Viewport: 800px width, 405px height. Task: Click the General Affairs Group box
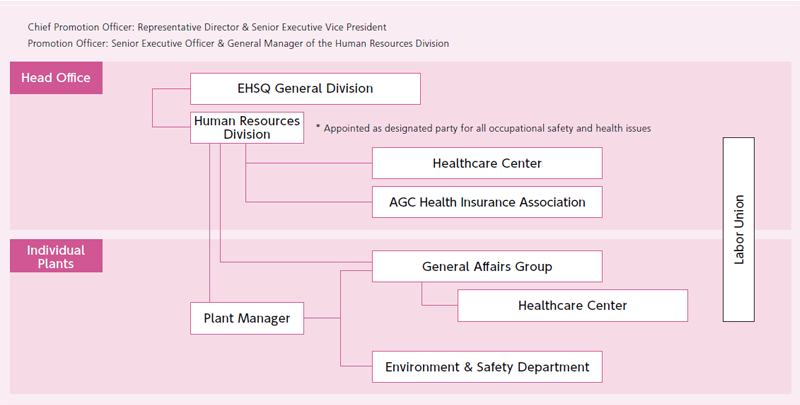click(x=487, y=266)
